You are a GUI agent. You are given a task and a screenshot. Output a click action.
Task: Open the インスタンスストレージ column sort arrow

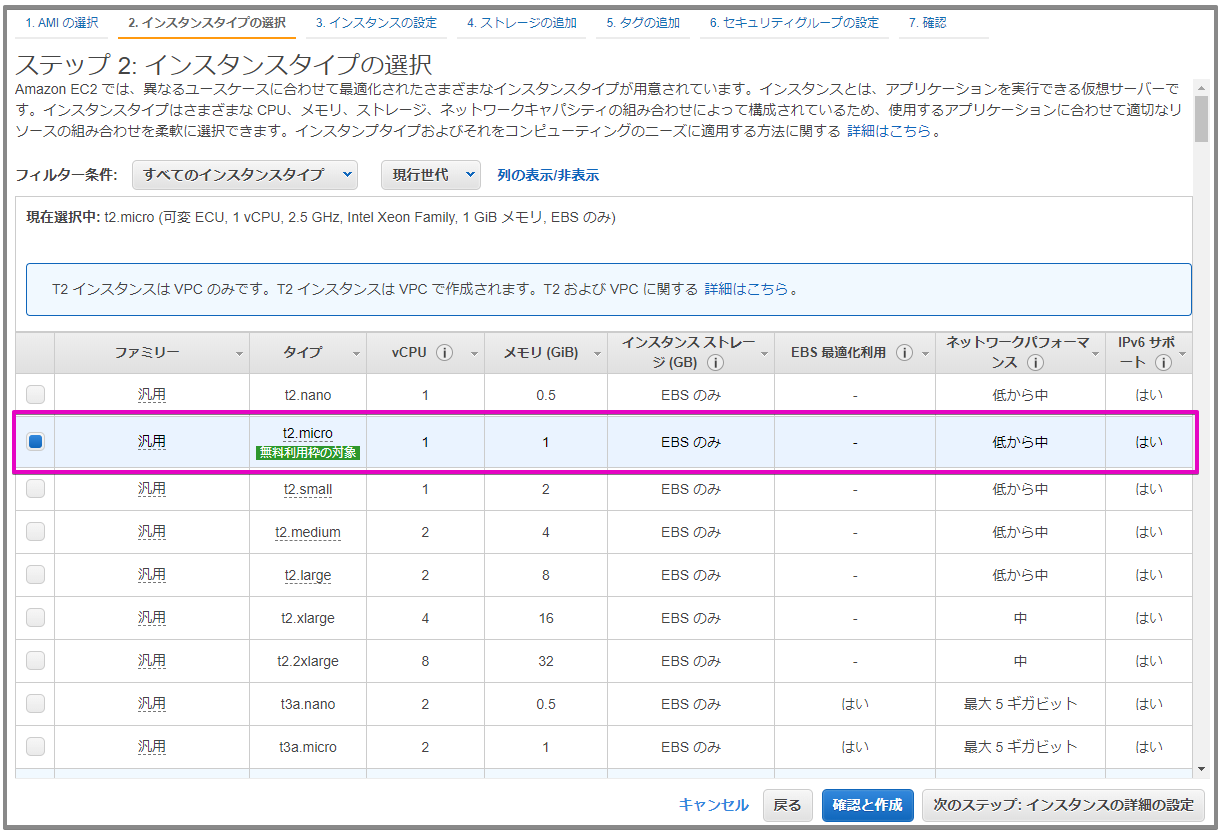(x=764, y=354)
